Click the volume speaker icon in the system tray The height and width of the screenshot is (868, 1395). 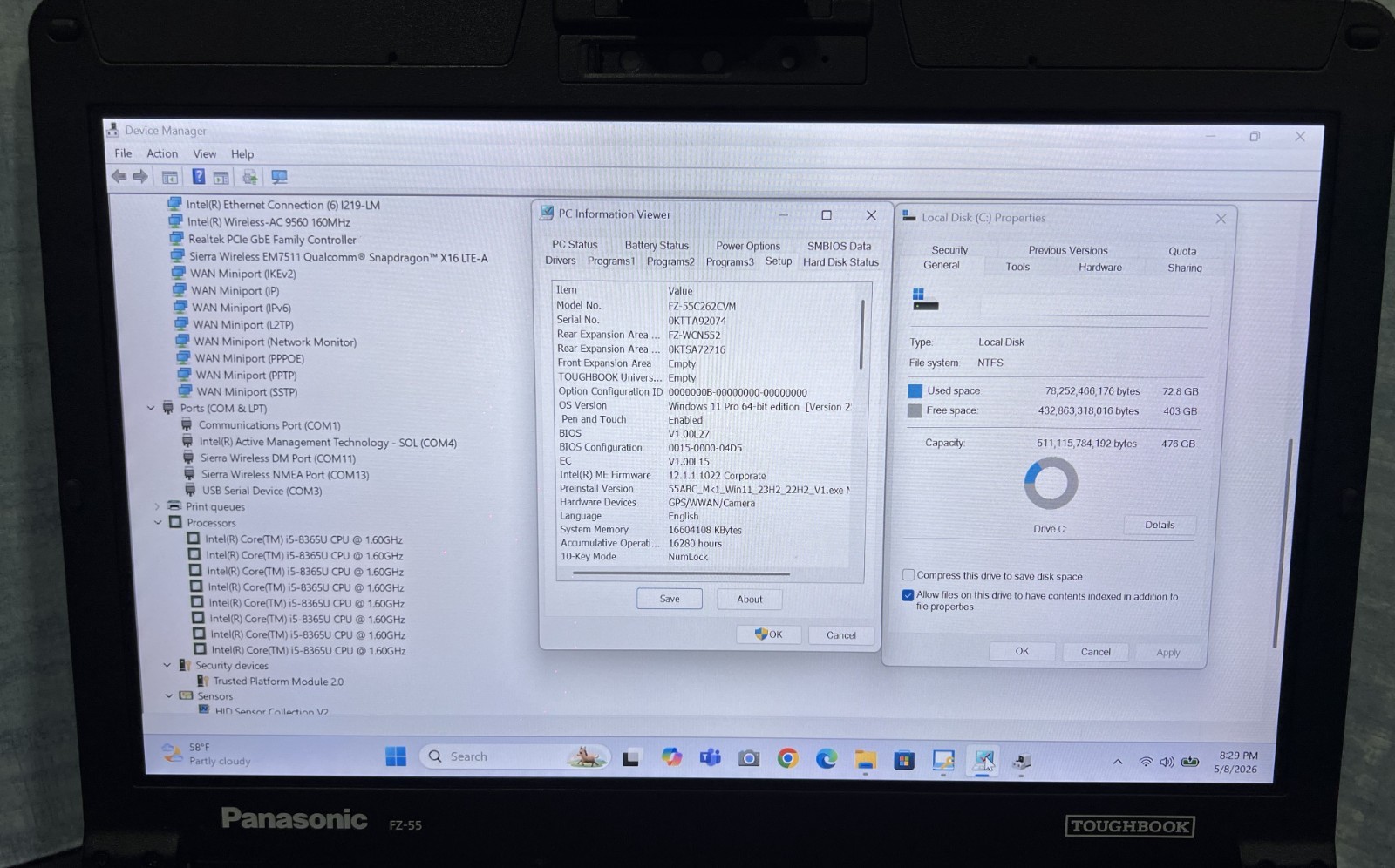tap(1167, 762)
